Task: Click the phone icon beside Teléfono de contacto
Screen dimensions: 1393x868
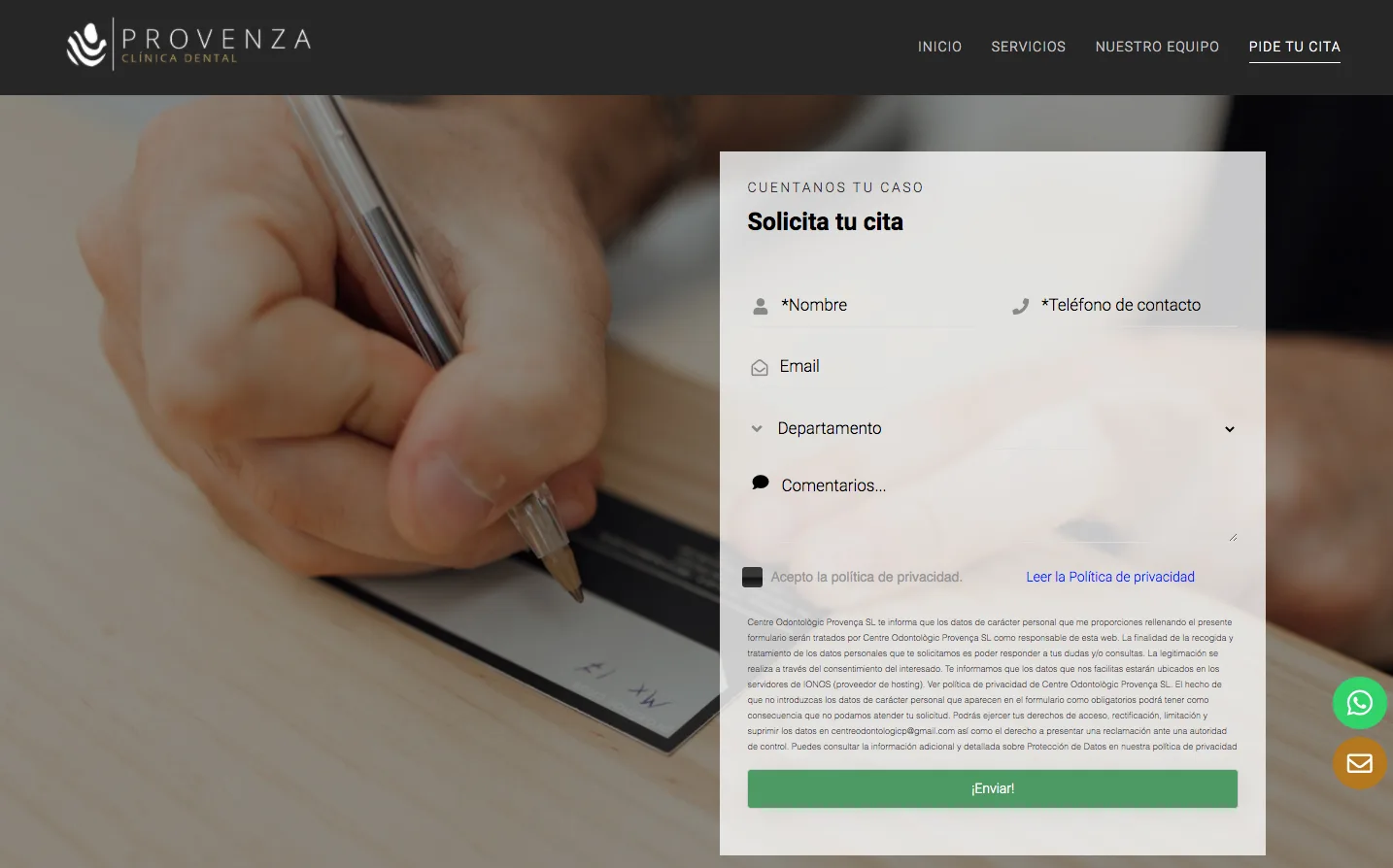Action: tap(1020, 306)
